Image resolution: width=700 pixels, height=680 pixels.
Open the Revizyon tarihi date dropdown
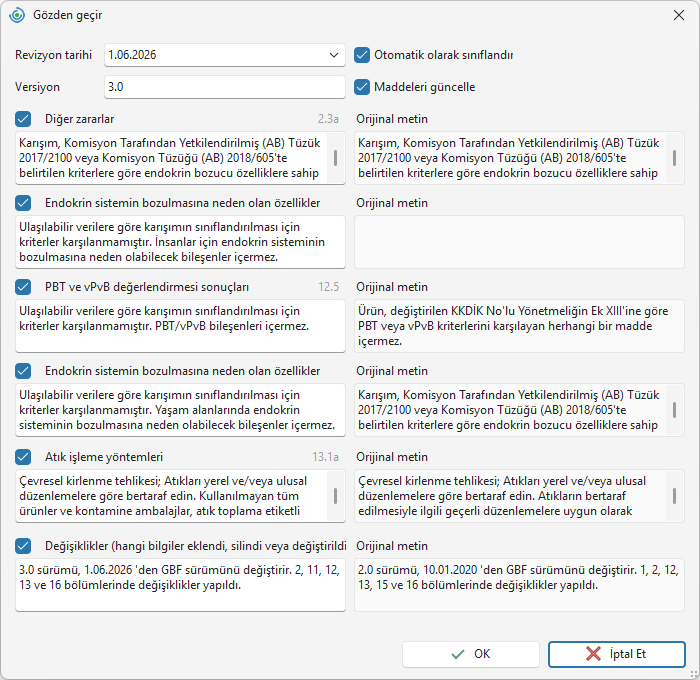(333, 55)
